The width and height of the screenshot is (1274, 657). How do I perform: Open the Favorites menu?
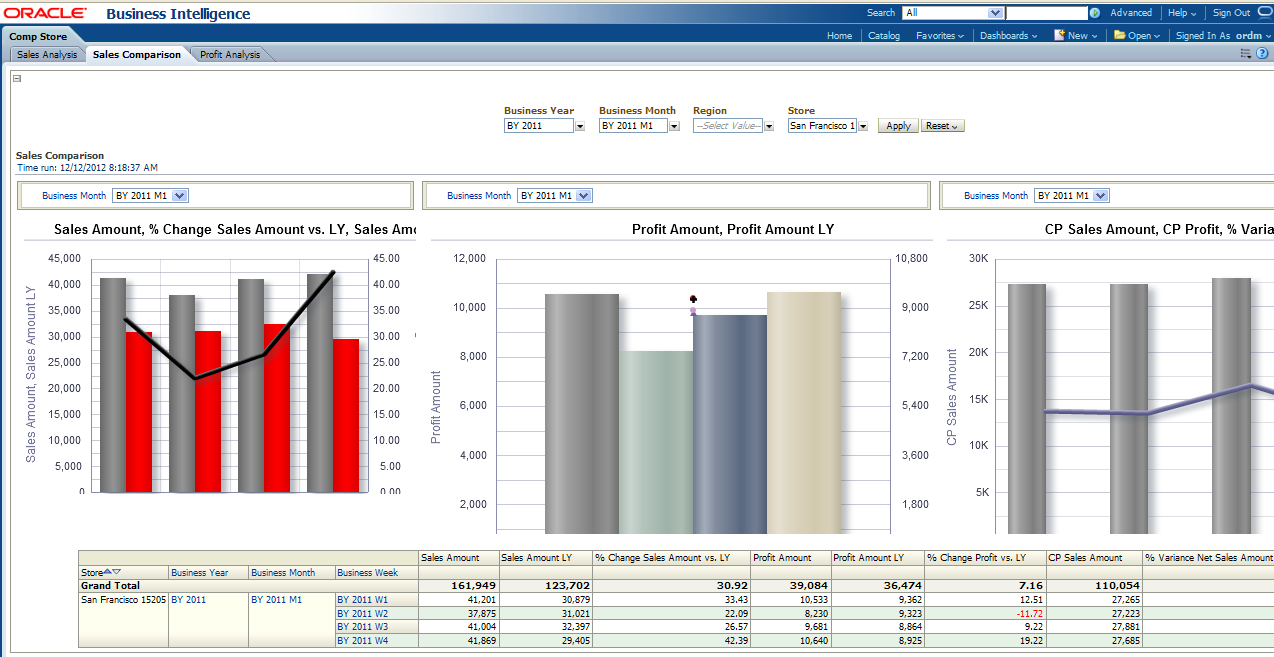[x=939, y=36]
